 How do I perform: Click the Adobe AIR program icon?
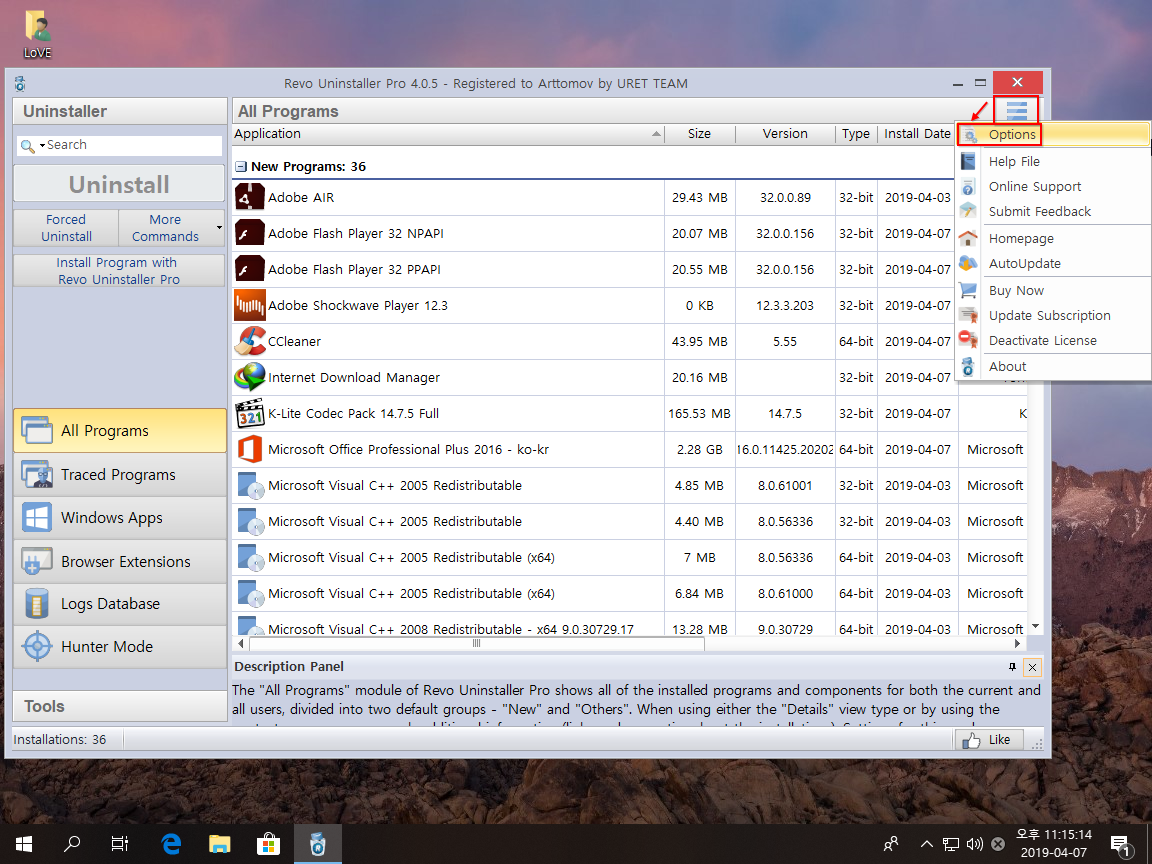[x=250, y=197]
